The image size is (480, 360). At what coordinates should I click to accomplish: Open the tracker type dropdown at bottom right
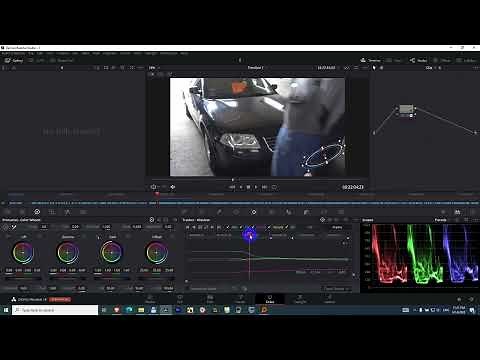pos(337,289)
